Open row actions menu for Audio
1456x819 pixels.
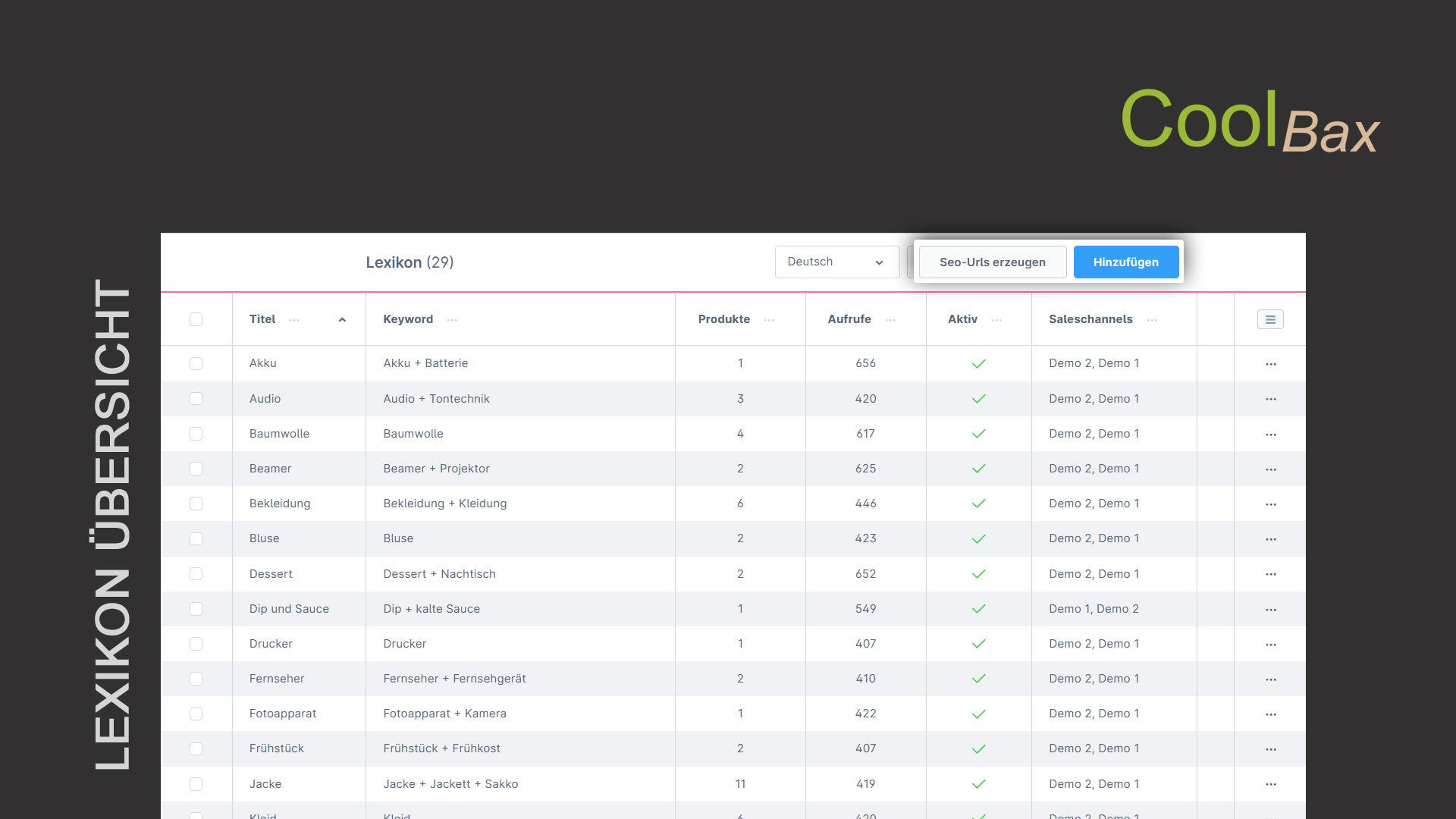[x=1270, y=399]
